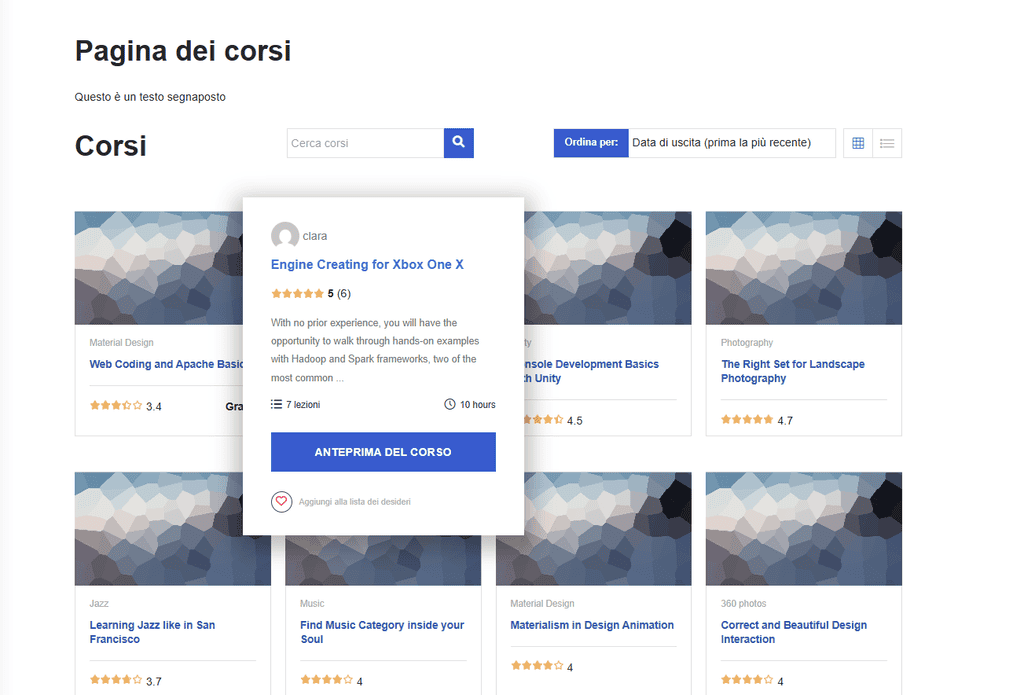Click the Questo è un testo segnaposto text

(150, 97)
